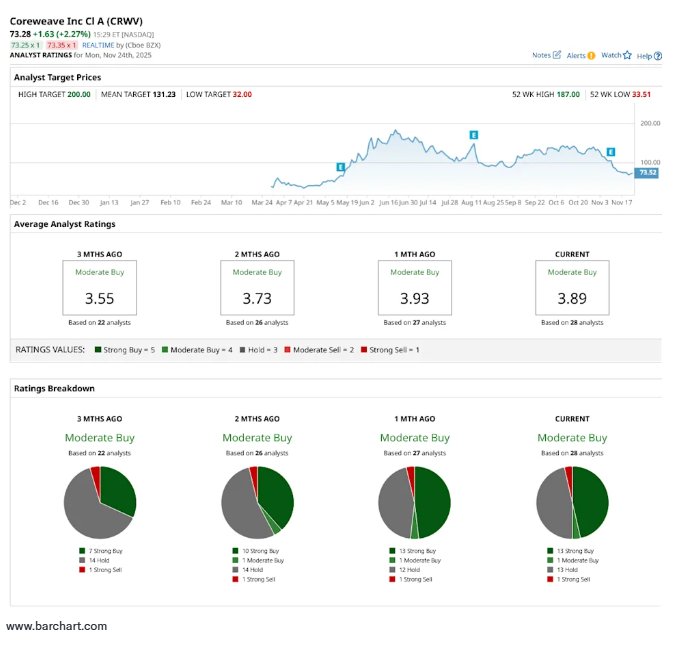The height and width of the screenshot is (646, 675).
Task: Click the Strong Buy = 5 green swatch
Action: 100,350
